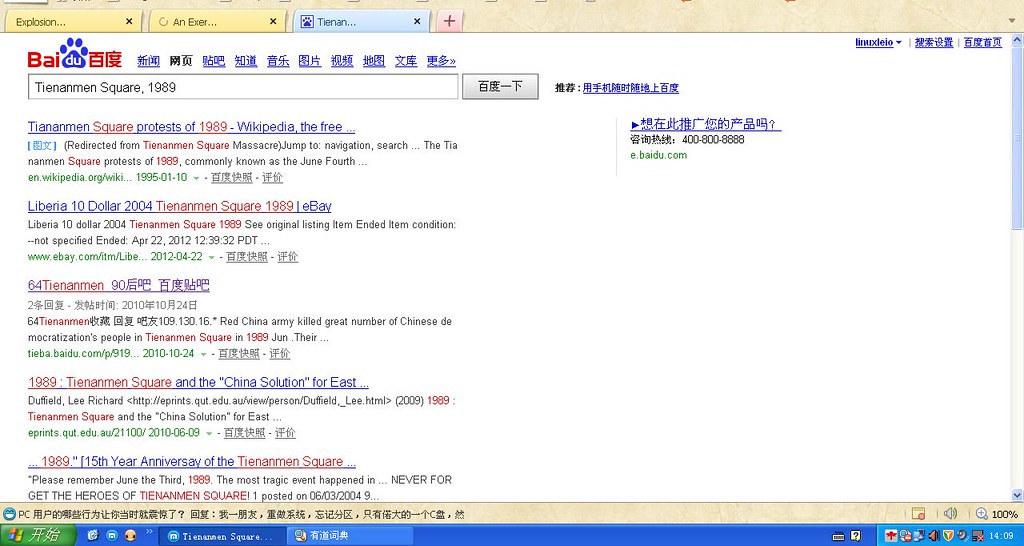Expand dropdown arrow beside tieba.baidu.com date
The height and width of the screenshot is (546, 1024).
pyautogui.click(x=204, y=355)
